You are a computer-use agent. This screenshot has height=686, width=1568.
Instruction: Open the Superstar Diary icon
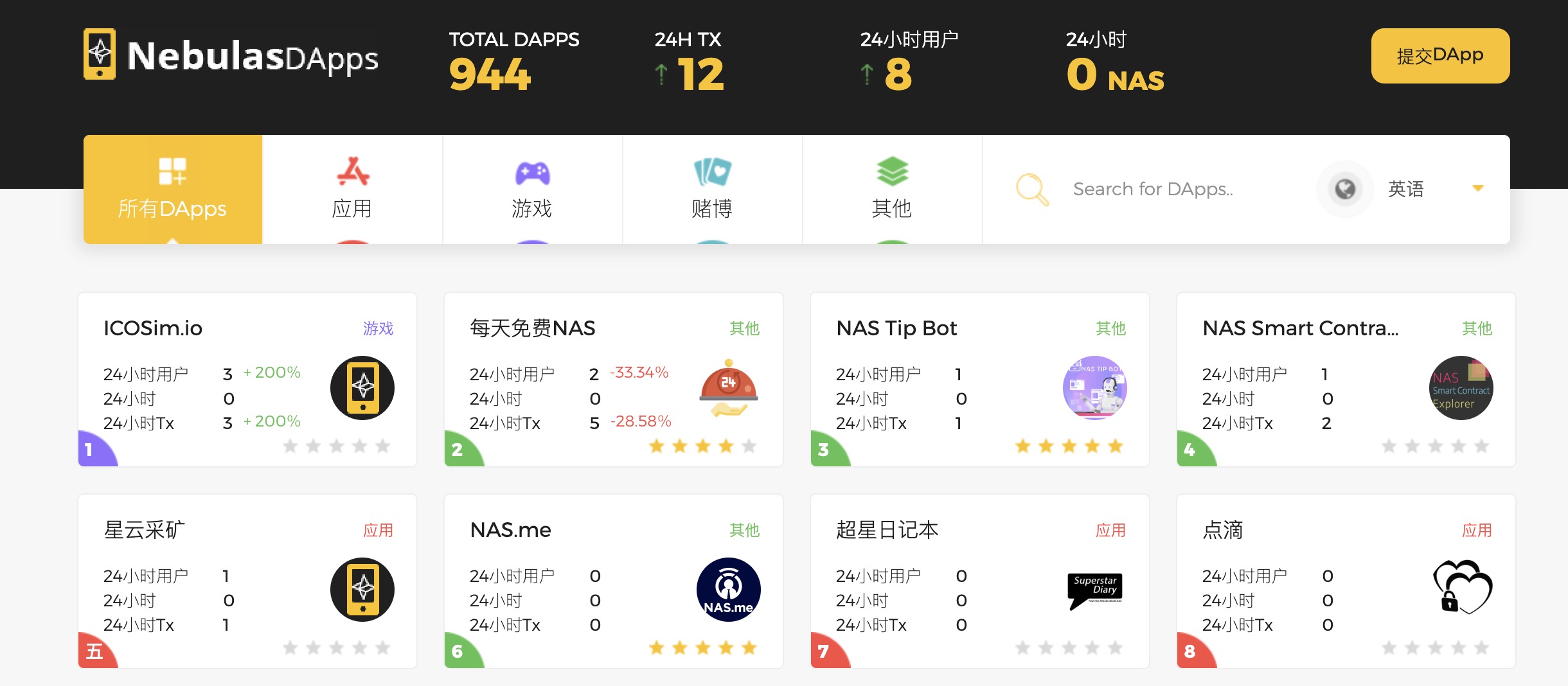(1095, 591)
